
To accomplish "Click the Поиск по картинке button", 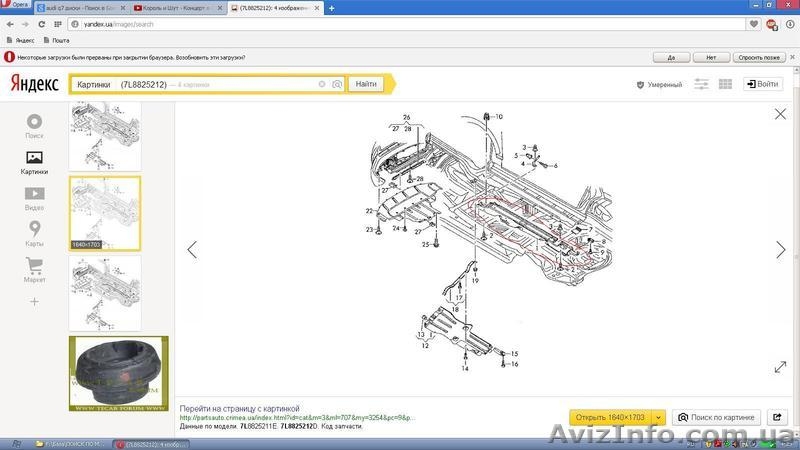I will (716, 417).
